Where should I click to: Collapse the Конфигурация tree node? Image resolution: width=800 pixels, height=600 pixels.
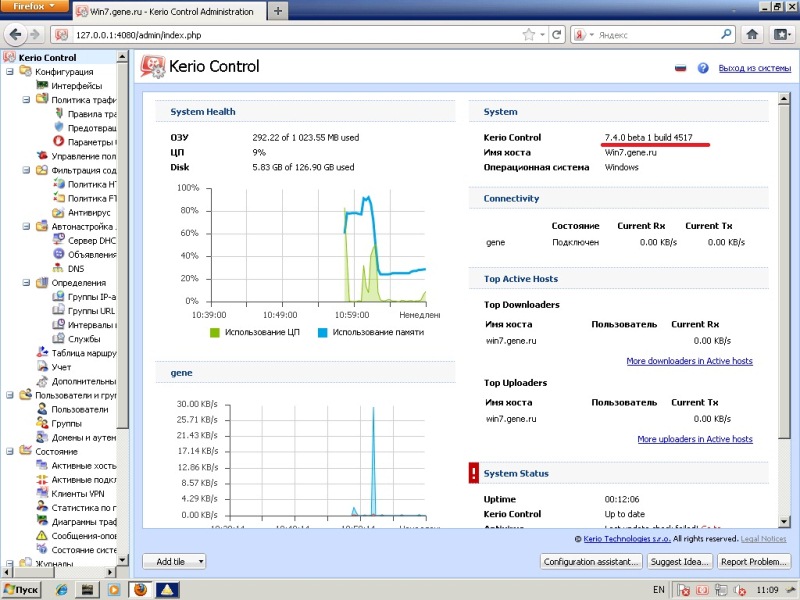tap(10, 71)
